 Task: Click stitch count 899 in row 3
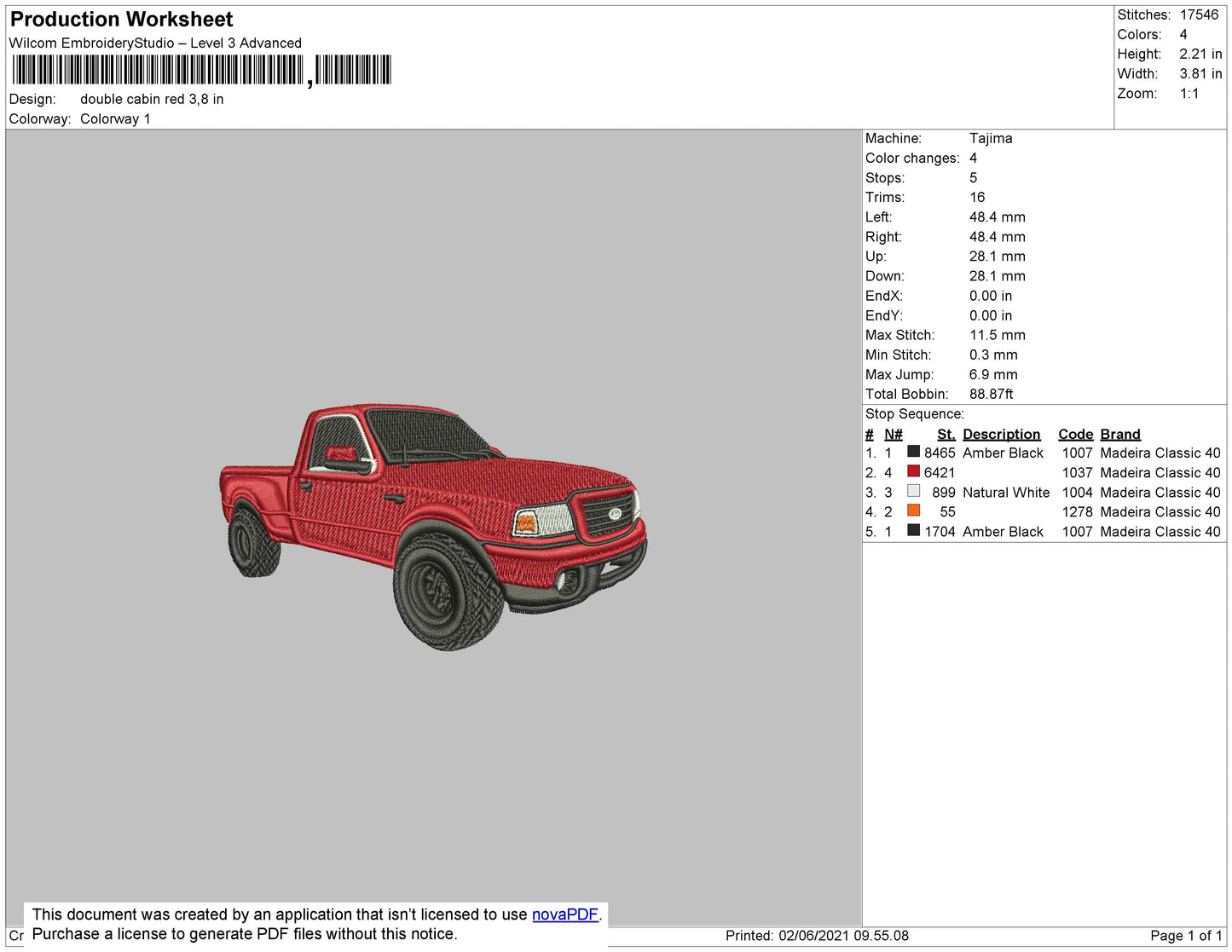pyautogui.click(x=944, y=492)
